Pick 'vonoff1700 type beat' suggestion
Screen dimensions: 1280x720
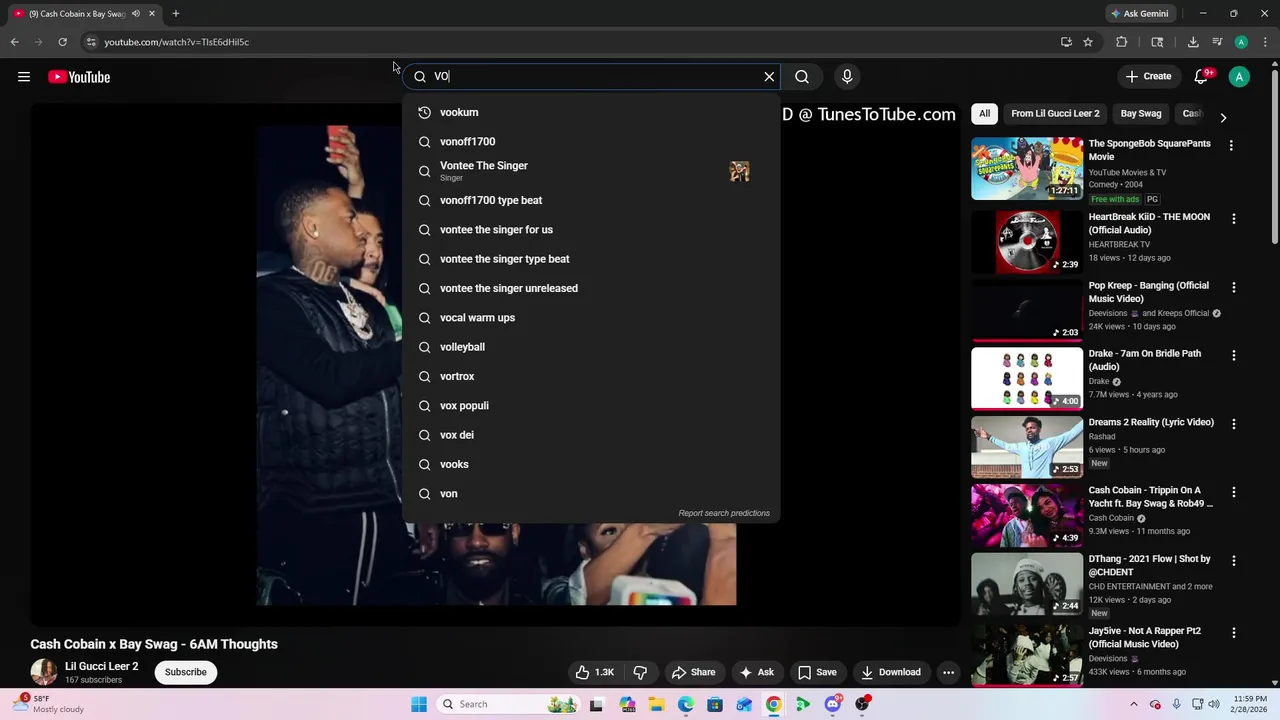(x=591, y=201)
